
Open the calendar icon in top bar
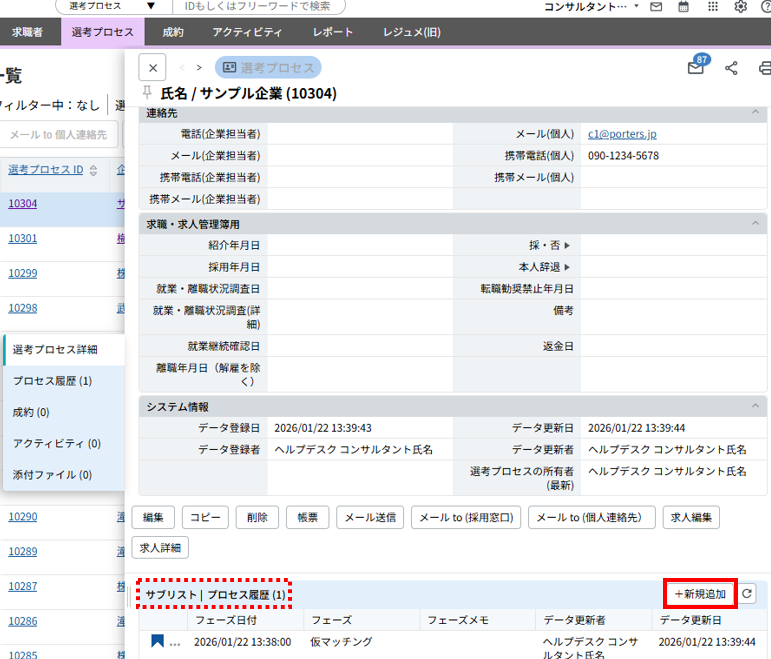(684, 7)
